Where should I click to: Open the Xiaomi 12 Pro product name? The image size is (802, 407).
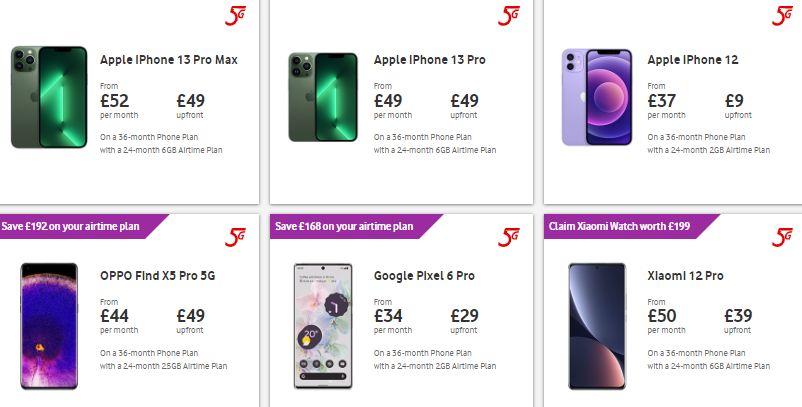(685, 276)
